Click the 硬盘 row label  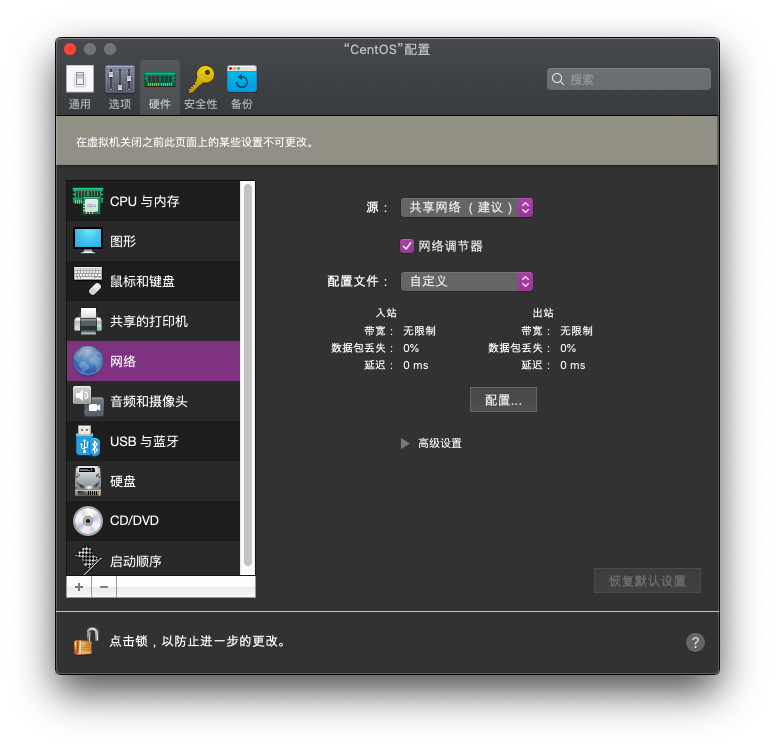[x=123, y=481]
